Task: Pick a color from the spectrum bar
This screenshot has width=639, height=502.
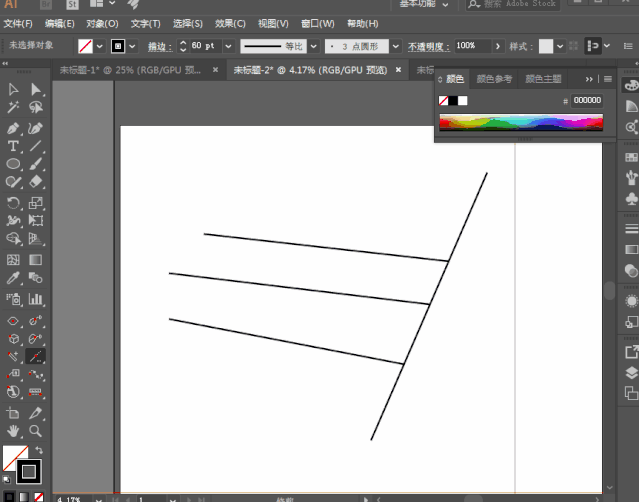Action: coord(521,122)
